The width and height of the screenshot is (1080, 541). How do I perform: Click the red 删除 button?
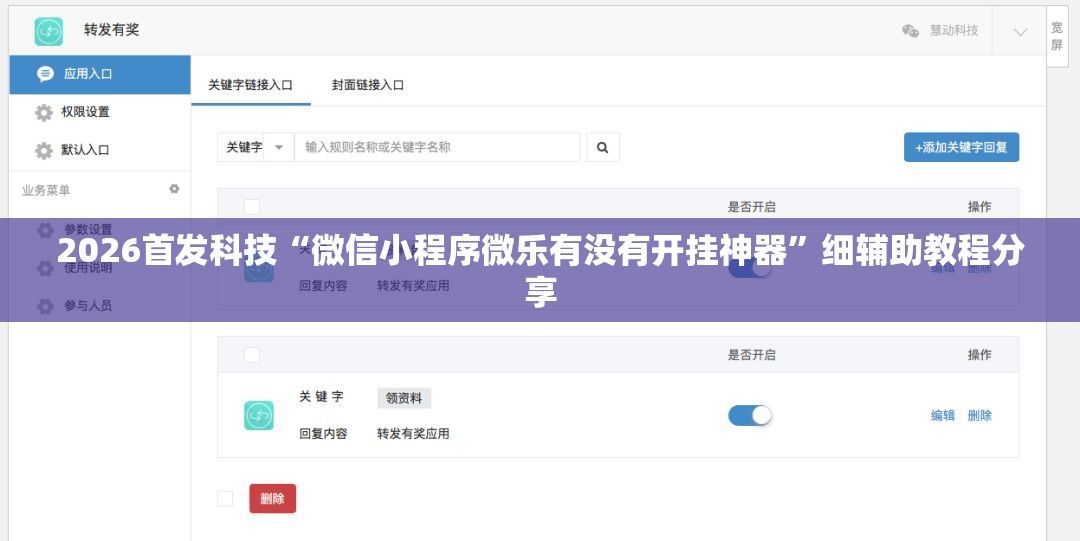(x=273, y=498)
